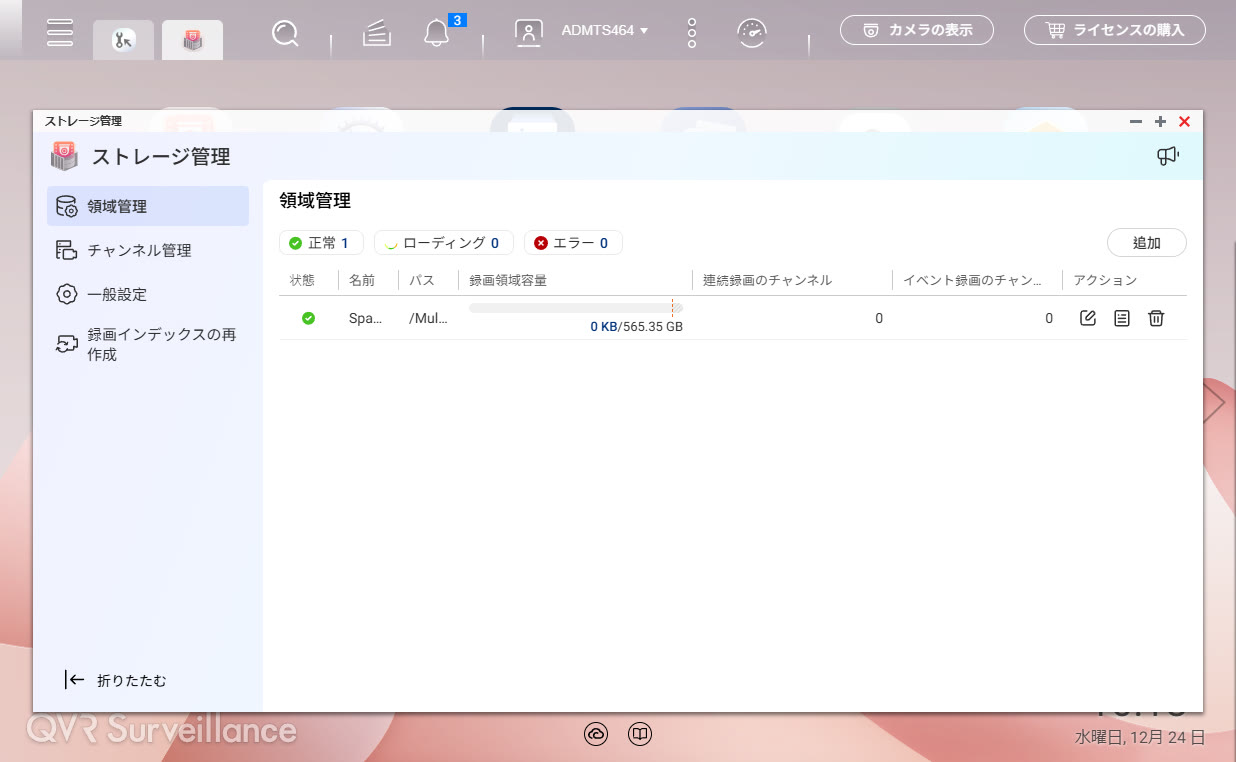Filter by ローディング status

tap(442, 243)
